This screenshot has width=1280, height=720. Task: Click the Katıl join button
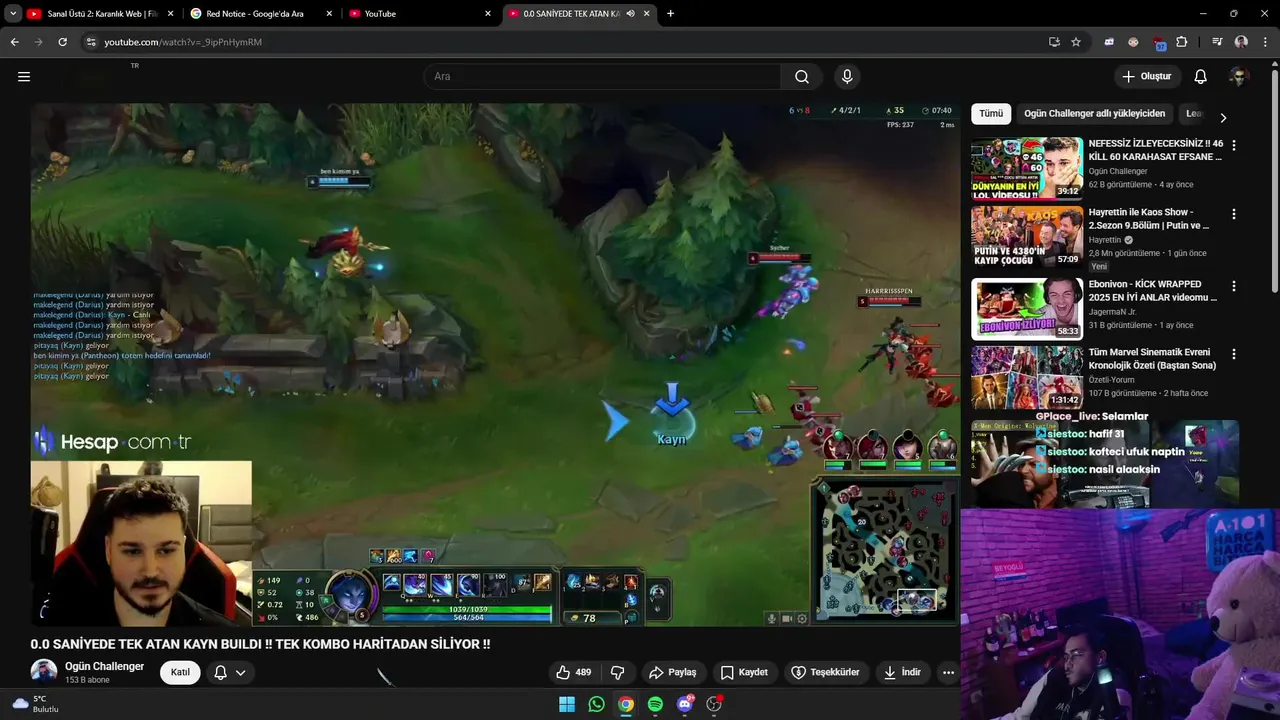180,672
